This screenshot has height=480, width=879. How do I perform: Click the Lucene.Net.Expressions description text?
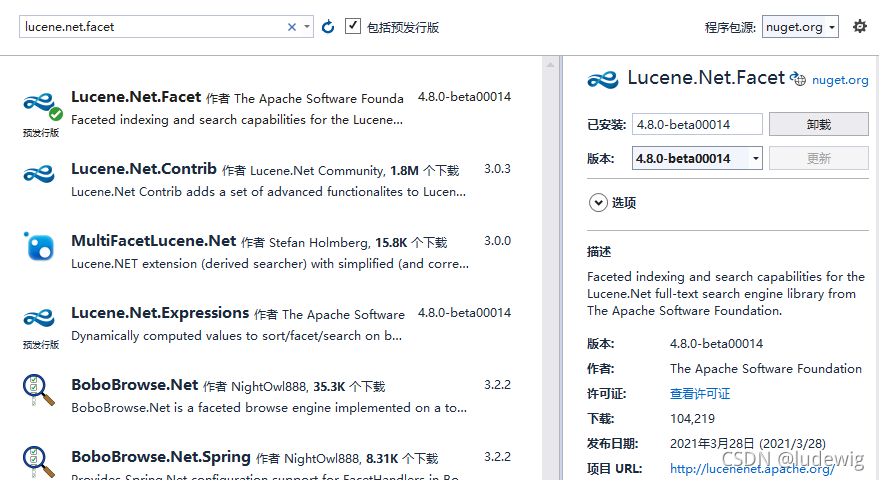click(x=237, y=336)
